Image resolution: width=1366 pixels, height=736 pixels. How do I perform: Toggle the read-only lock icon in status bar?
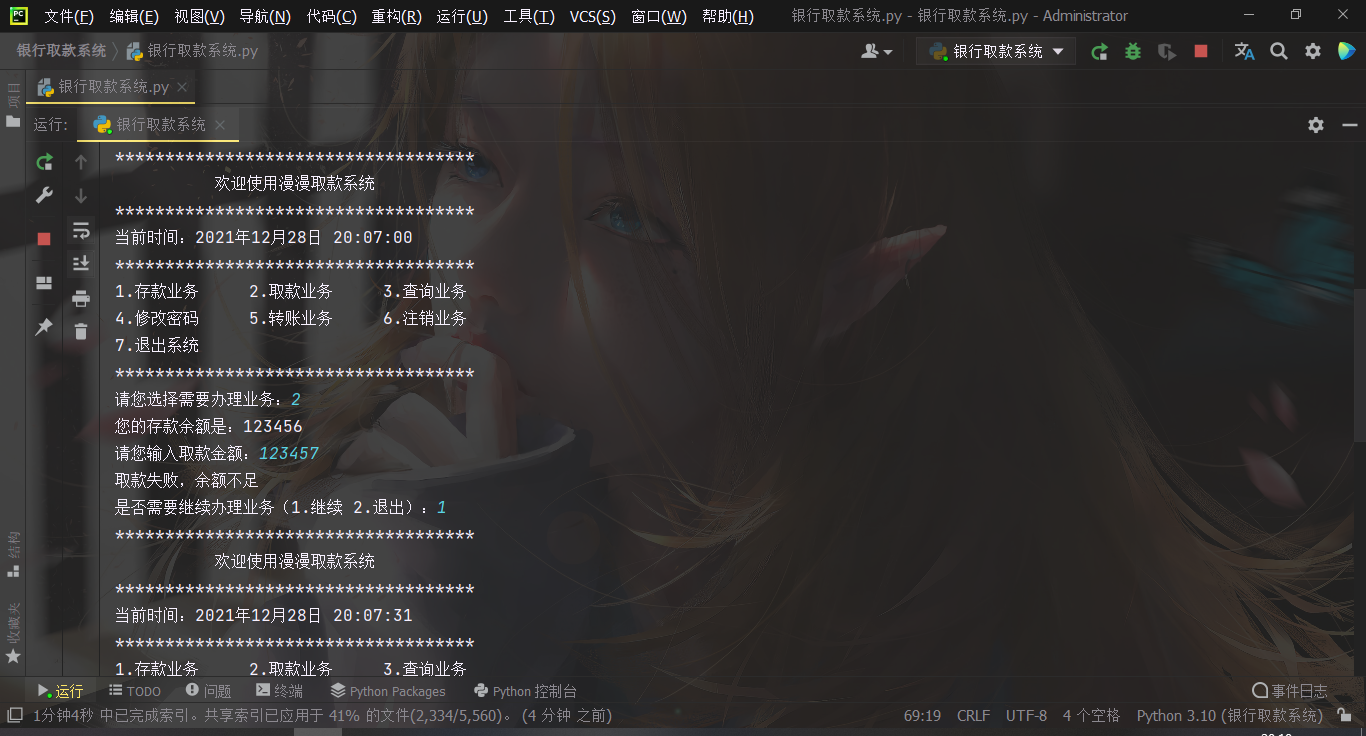(x=1345, y=716)
